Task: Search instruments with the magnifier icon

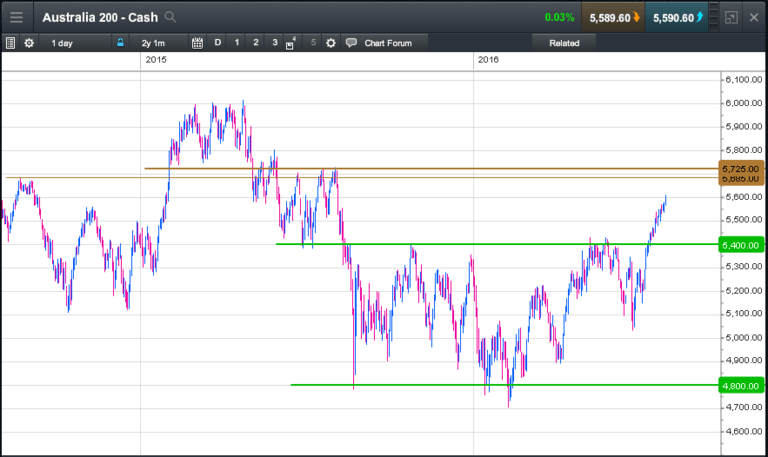Action: pos(170,17)
